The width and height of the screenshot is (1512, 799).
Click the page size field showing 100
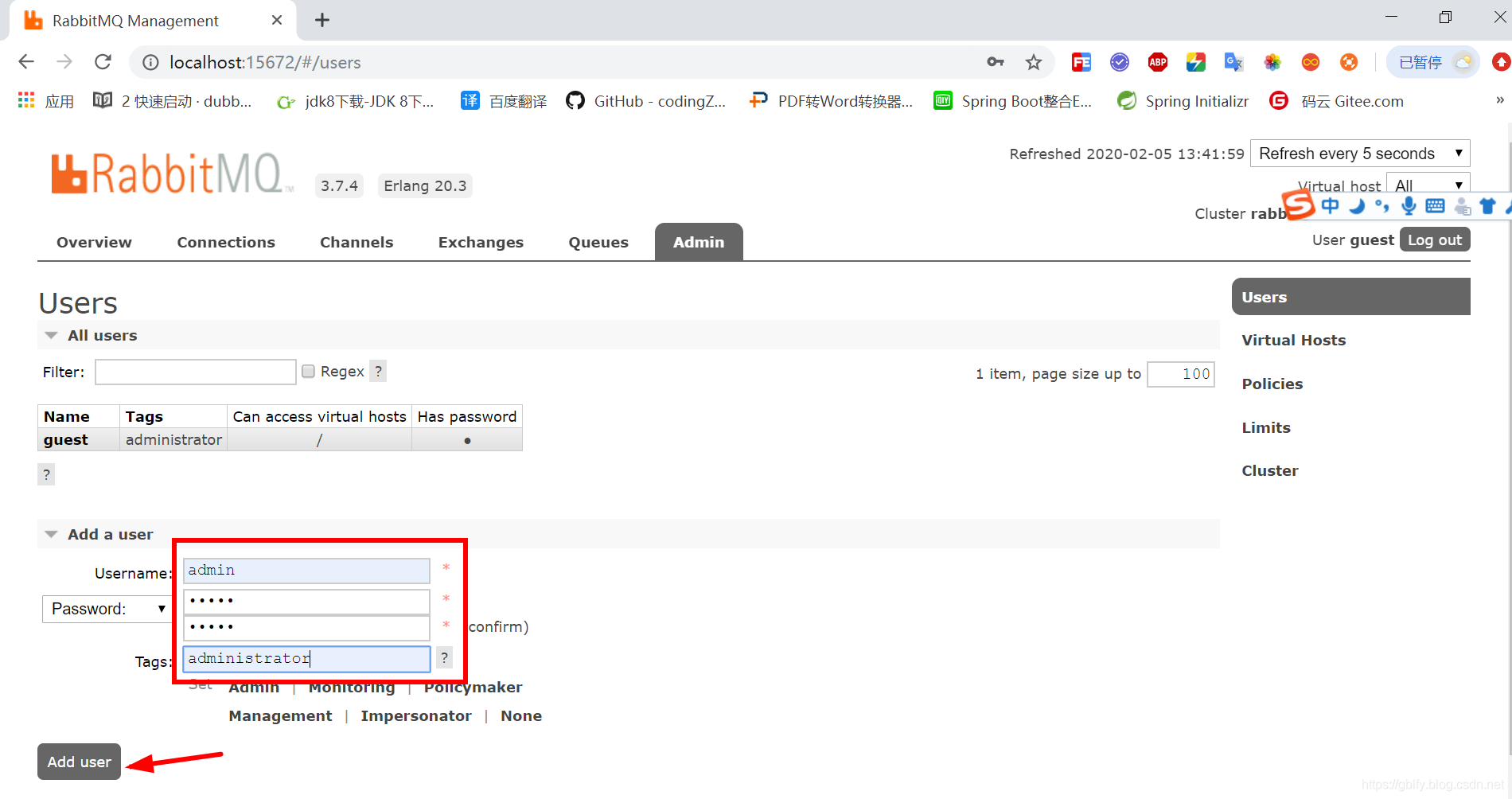[1181, 374]
